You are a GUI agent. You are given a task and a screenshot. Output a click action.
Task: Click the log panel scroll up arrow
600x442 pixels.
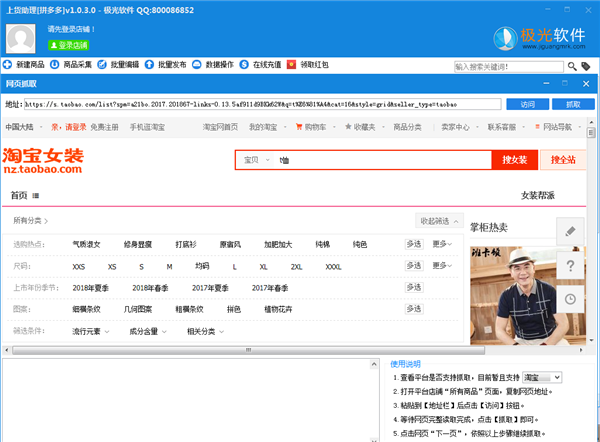pyautogui.click(x=374, y=364)
